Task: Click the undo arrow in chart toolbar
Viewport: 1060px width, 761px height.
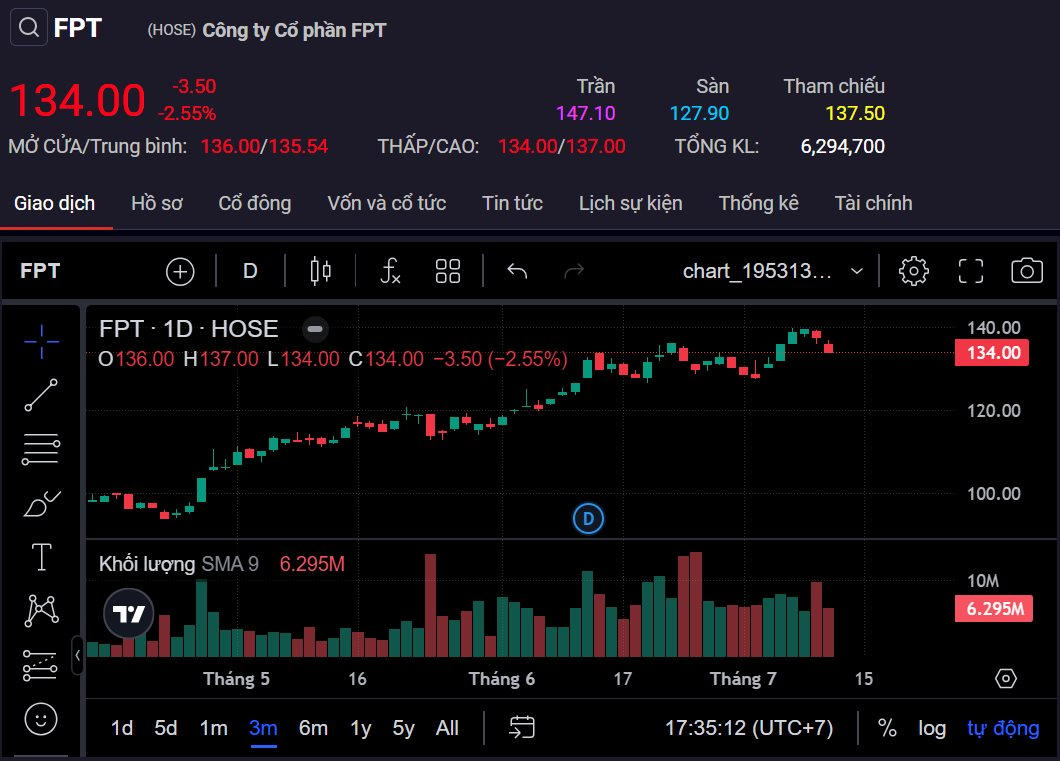Action: (517, 270)
